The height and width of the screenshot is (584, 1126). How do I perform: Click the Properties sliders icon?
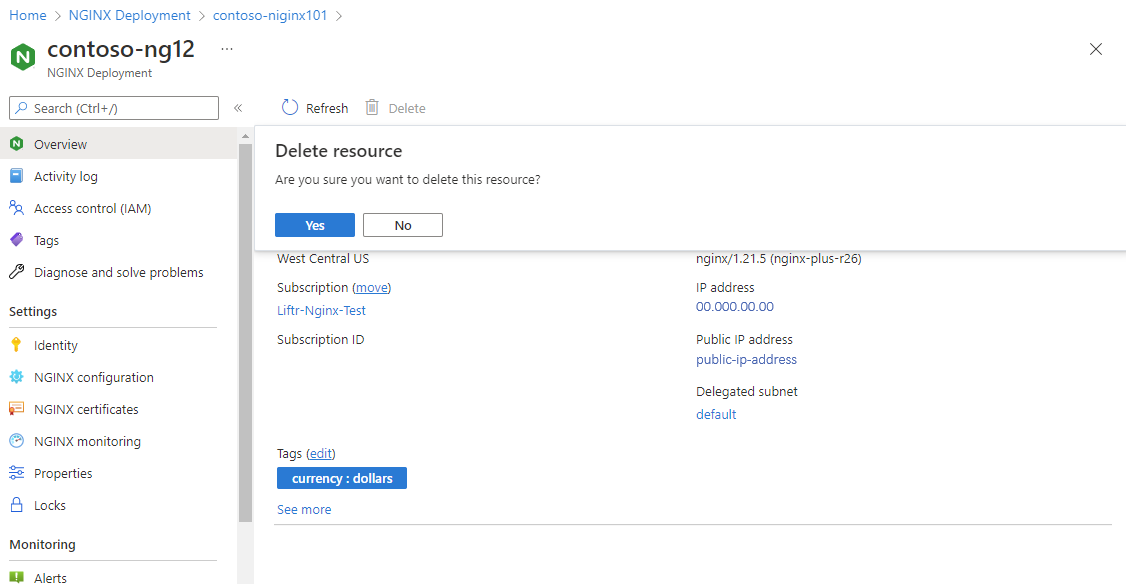pyautogui.click(x=17, y=473)
